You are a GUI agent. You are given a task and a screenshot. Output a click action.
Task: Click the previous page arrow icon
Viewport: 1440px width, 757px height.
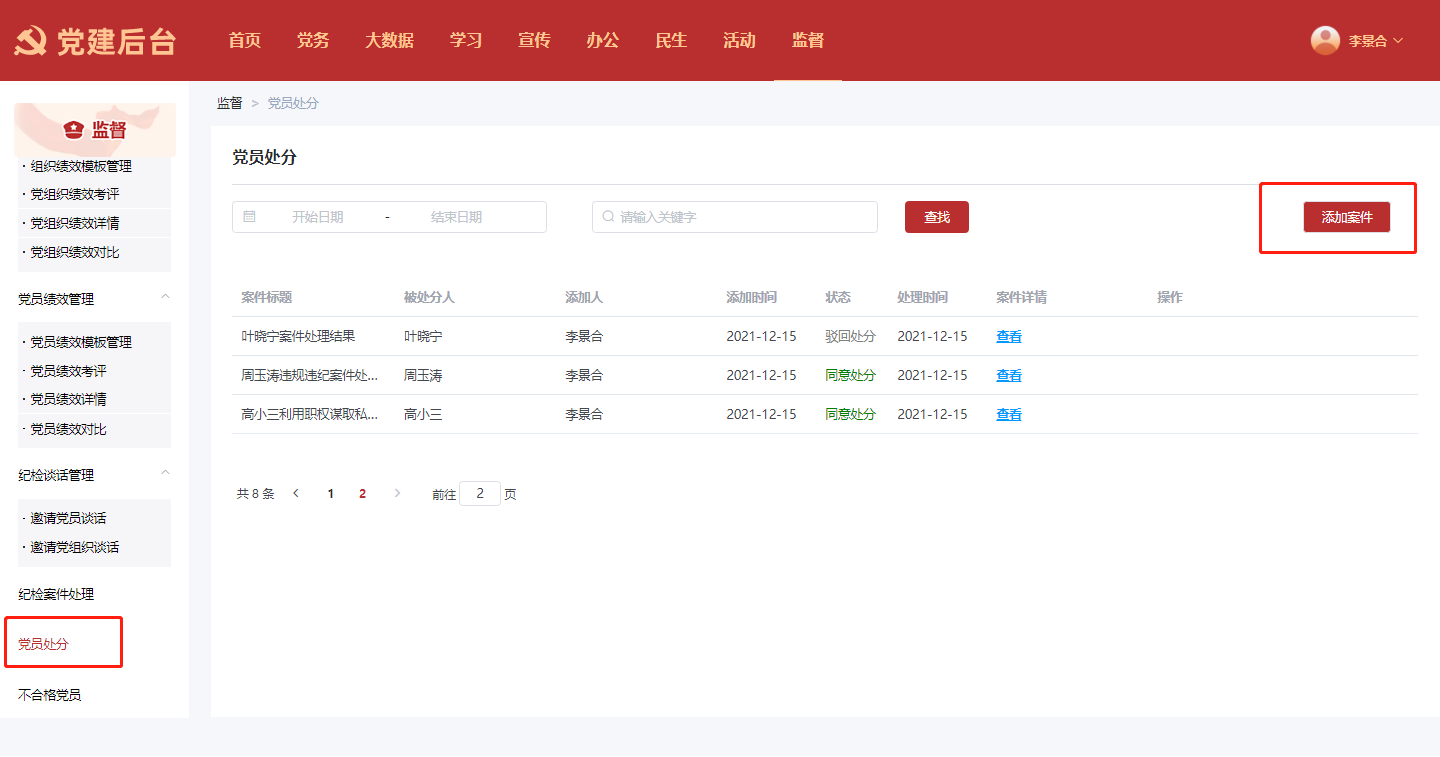pyautogui.click(x=296, y=494)
